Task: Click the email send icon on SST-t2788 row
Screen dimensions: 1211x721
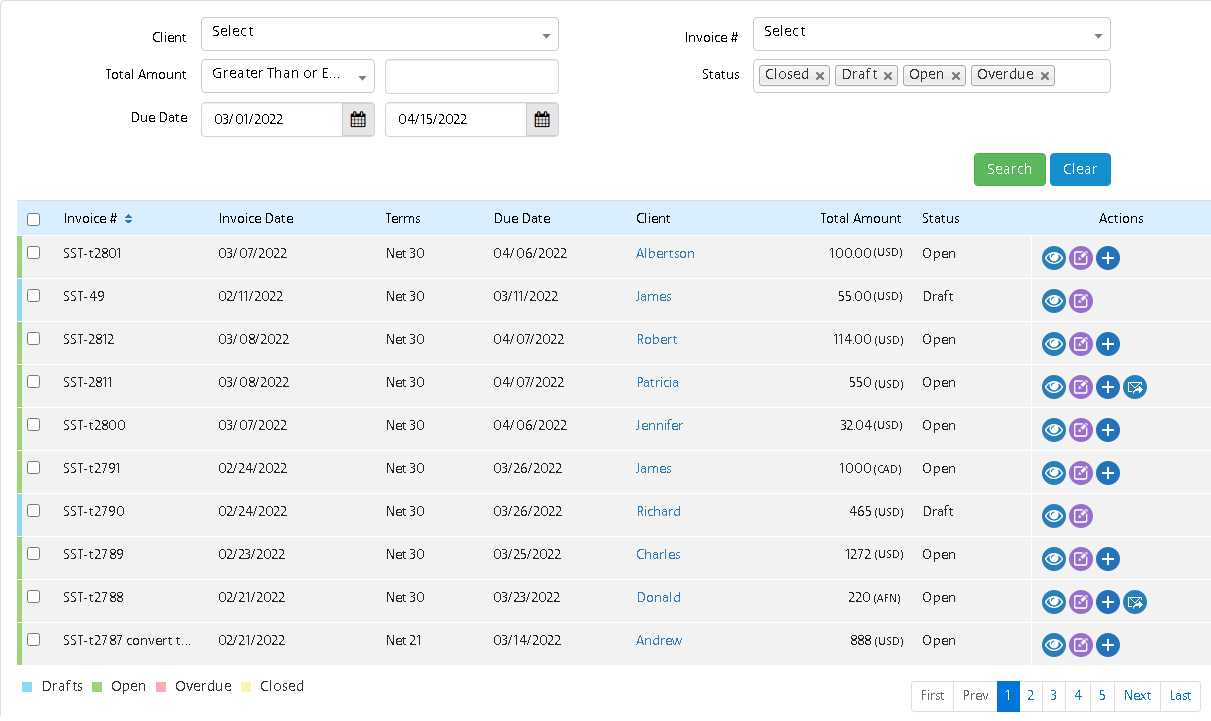Action: [1135, 602]
